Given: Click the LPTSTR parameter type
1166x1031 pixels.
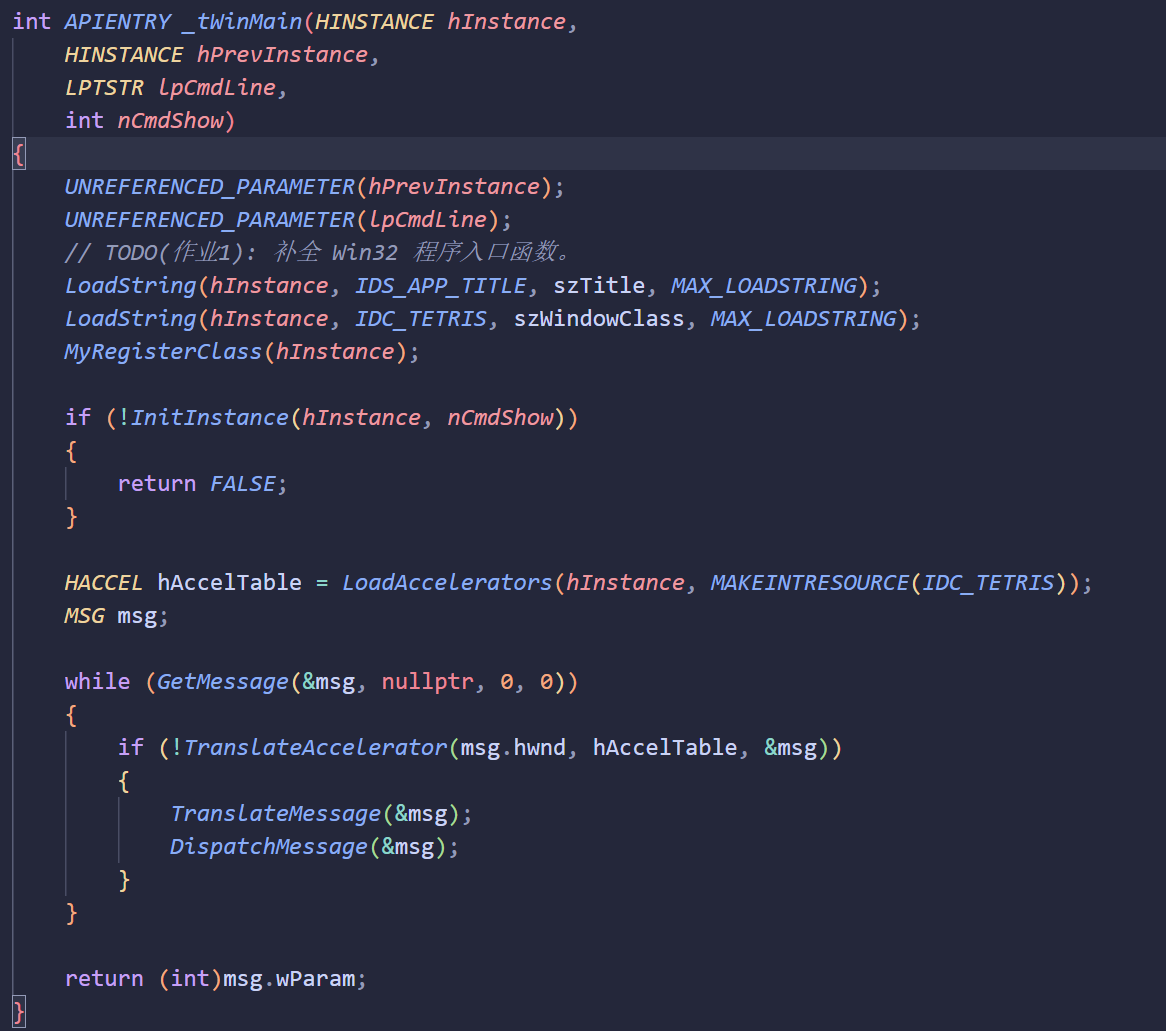Looking at the screenshot, I should point(105,88).
